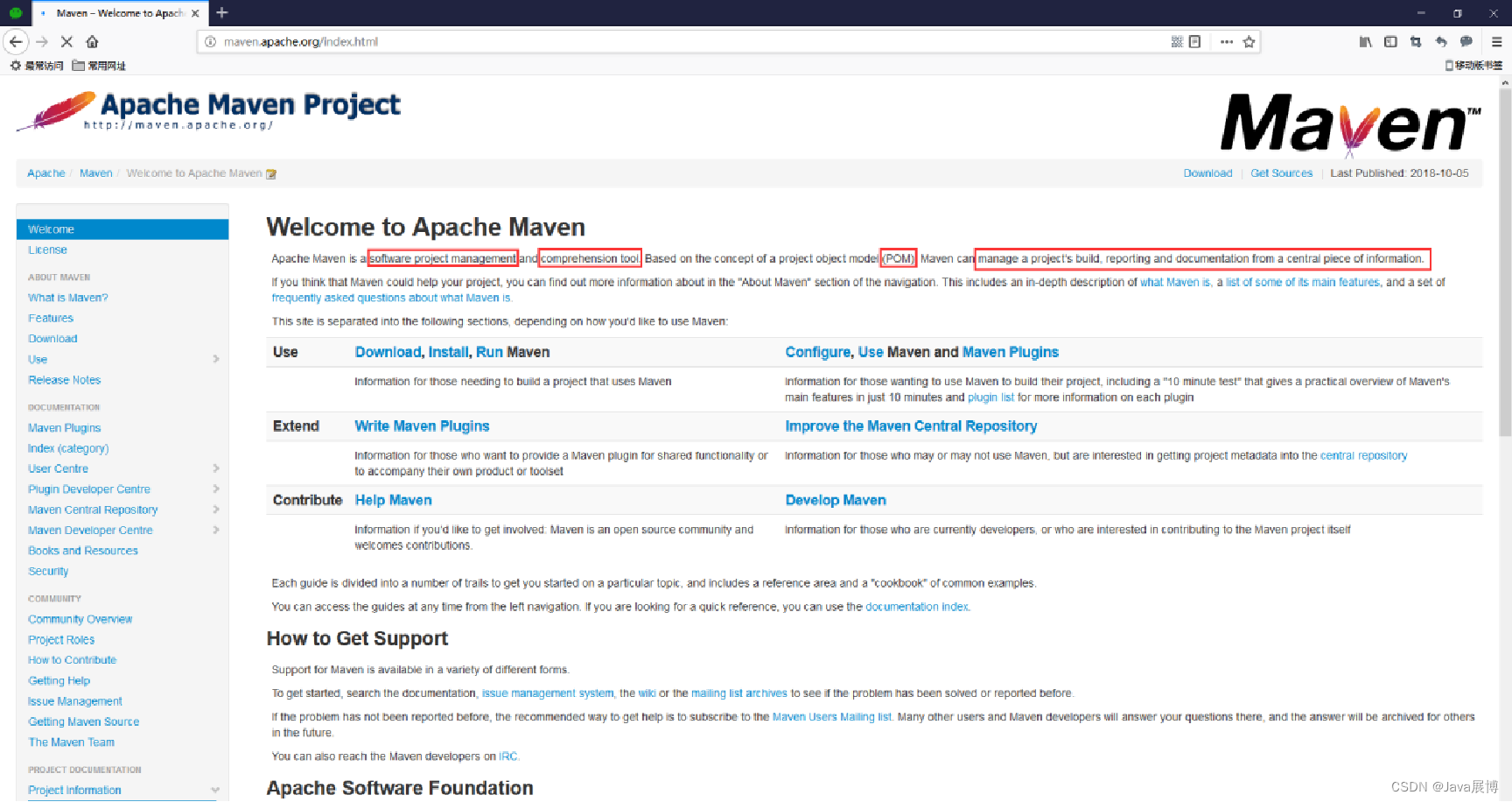This screenshot has width=1512, height=802.
Task: Open Release Notes in sidebar
Action: (65, 380)
